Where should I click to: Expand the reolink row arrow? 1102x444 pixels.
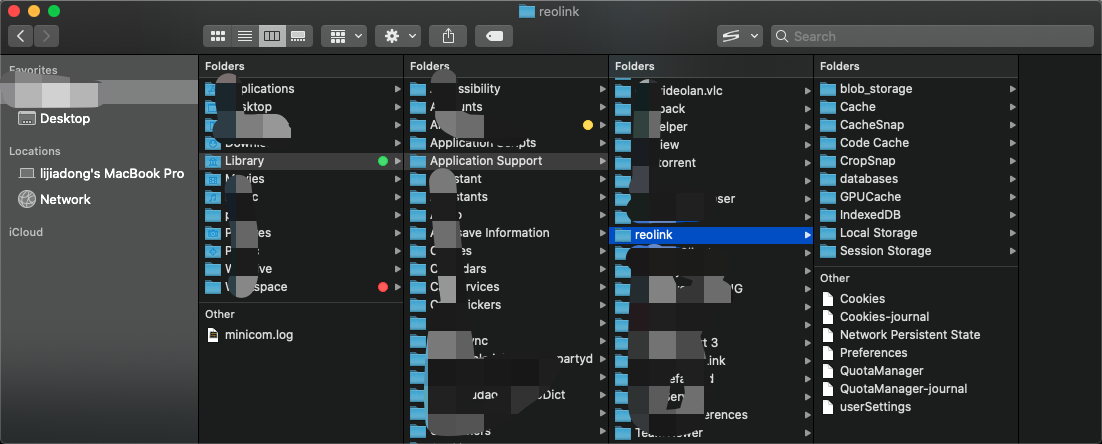click(x=808, y=235)
